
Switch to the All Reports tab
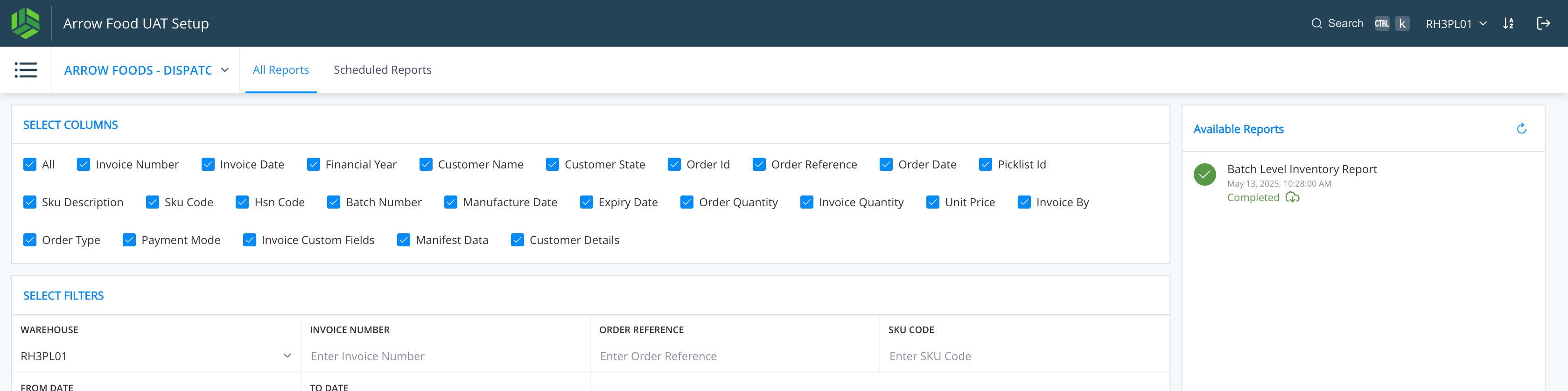(280, 70)
